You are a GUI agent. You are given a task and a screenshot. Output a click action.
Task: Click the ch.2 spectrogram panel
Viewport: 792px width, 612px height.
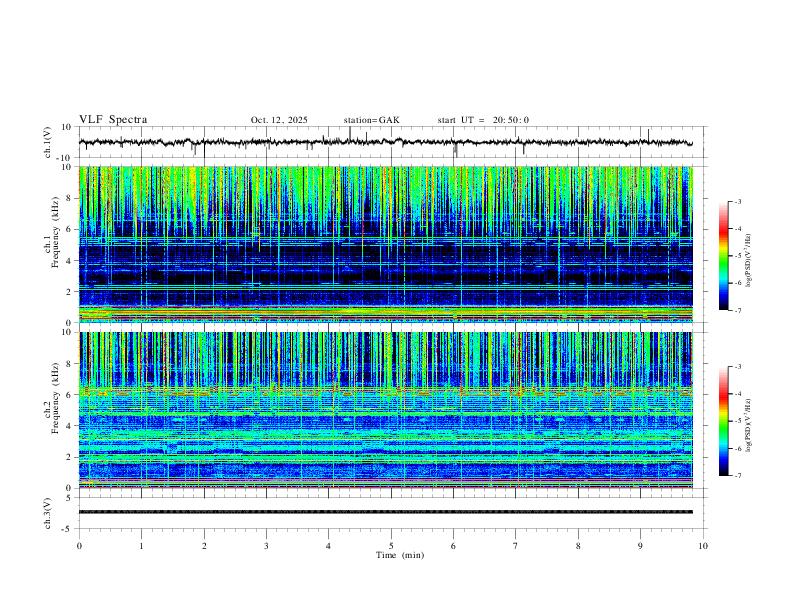click(386, 410)
